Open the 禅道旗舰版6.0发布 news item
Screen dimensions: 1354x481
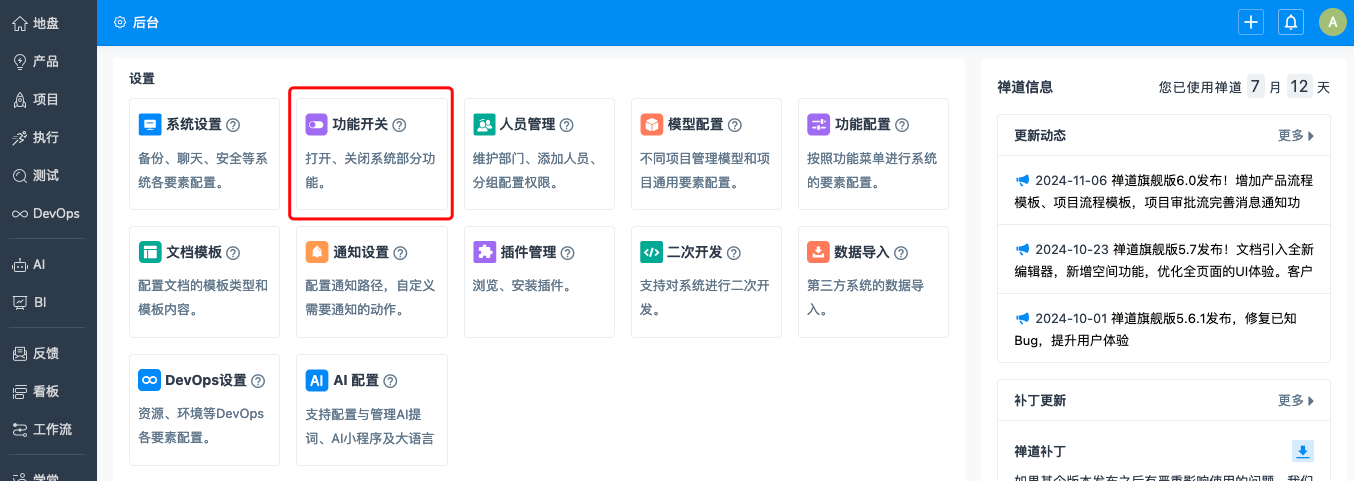[1164, 191]
